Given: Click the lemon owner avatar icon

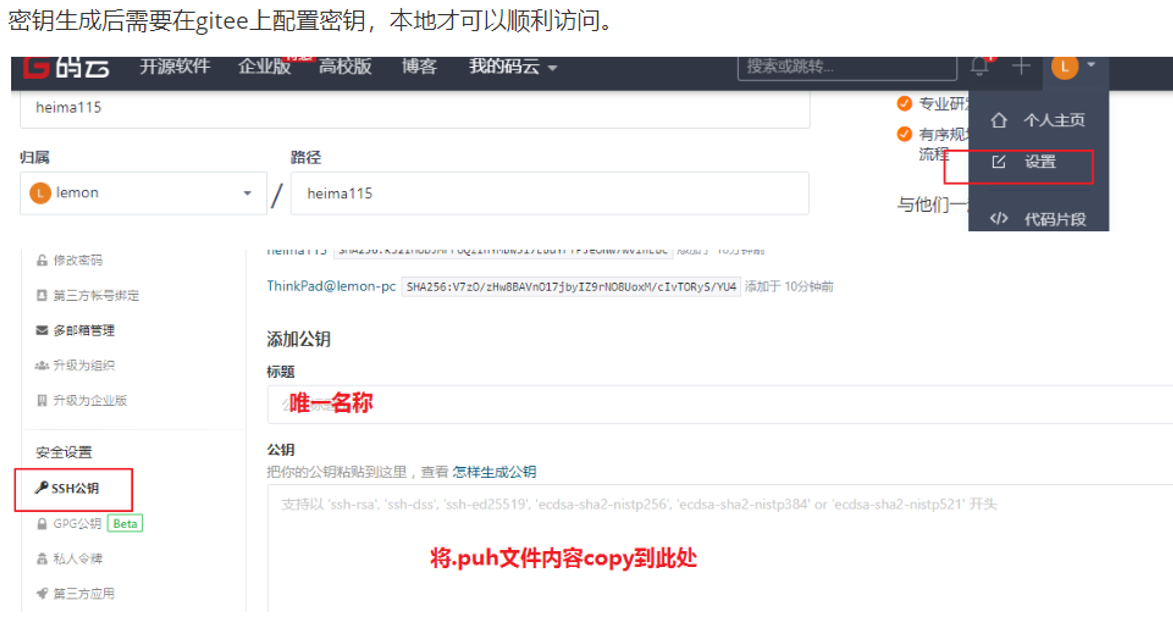Looking at the screenshot, I should (x=40, y=193).
